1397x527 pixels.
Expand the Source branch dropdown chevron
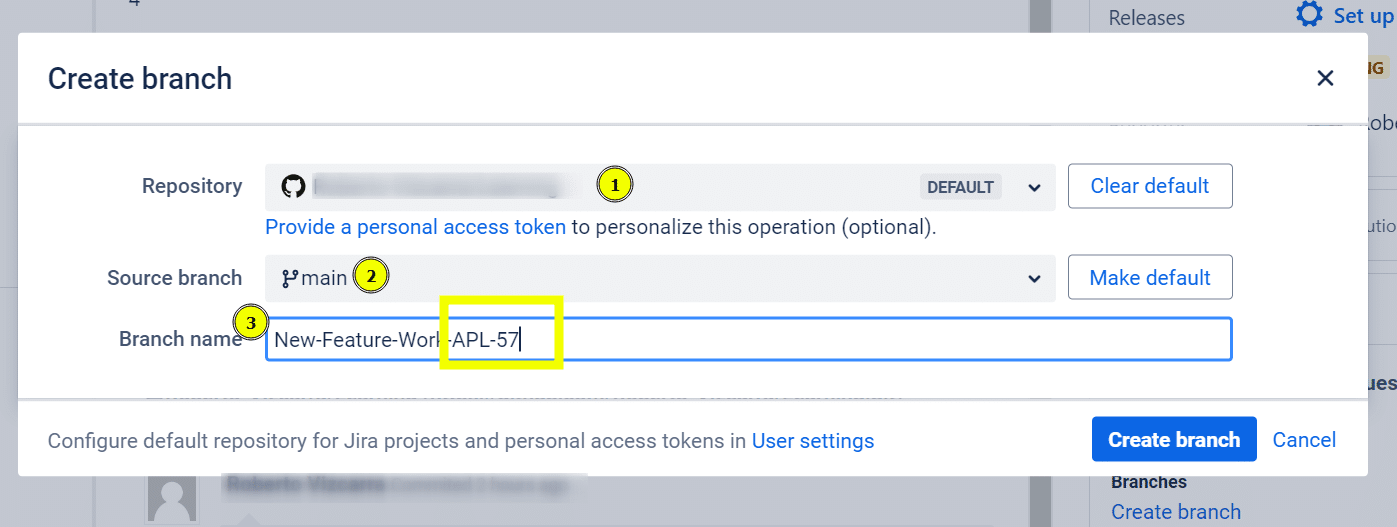1034,279
